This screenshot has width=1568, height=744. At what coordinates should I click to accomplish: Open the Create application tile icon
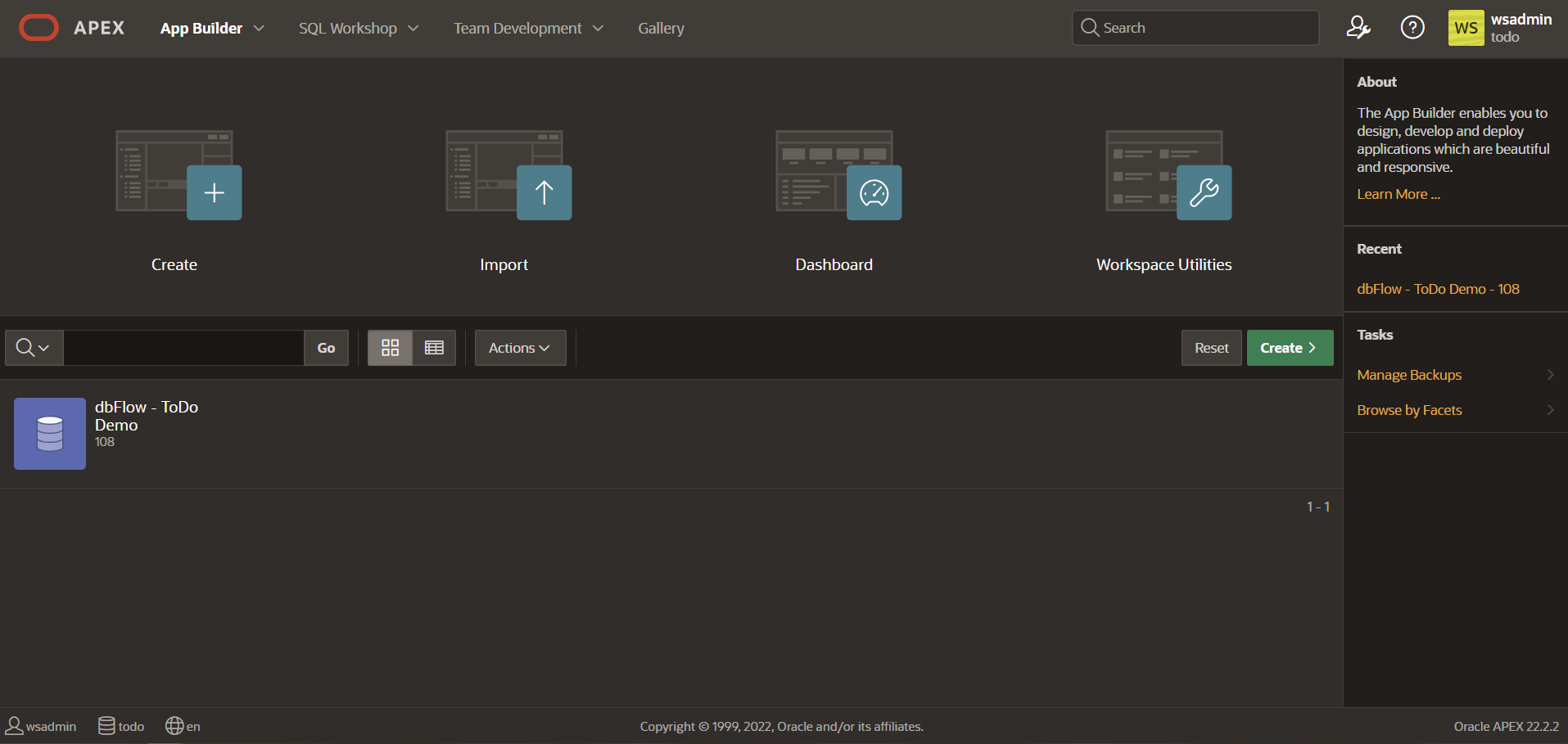178,175
